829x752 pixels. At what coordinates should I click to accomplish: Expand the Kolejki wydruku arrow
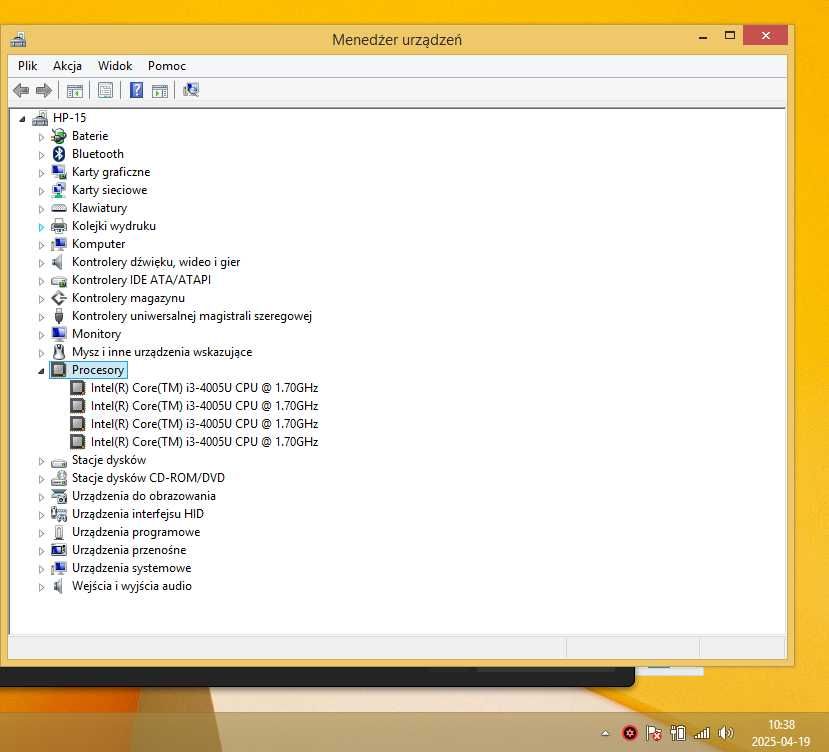(x=41, y=227)
